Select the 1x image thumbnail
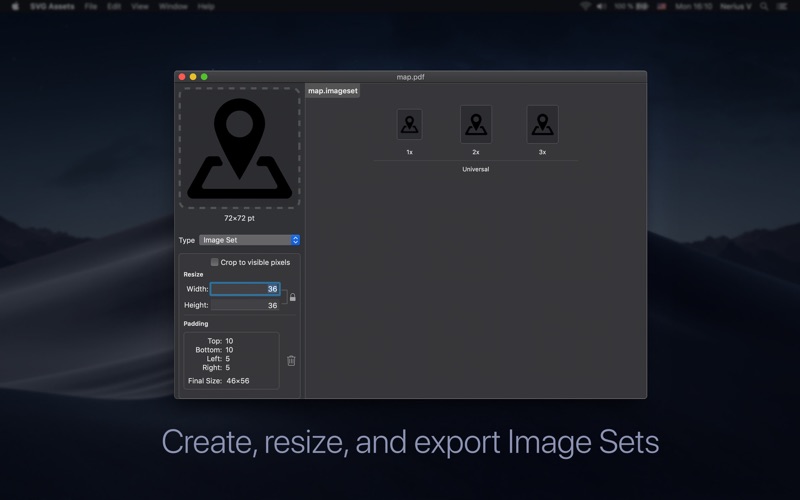 (409, 124)
